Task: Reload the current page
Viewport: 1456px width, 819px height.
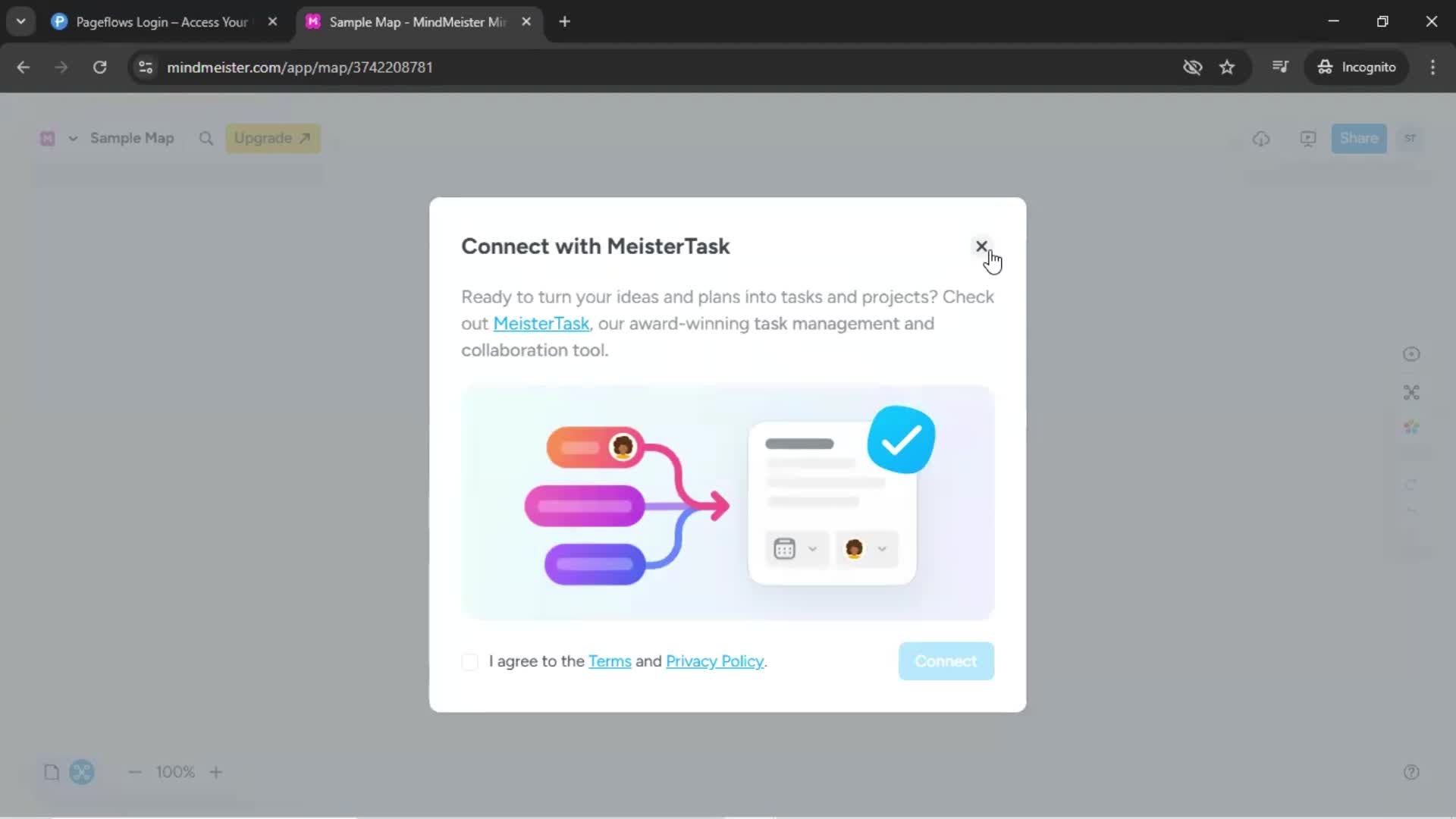Action: pos(99,67)
